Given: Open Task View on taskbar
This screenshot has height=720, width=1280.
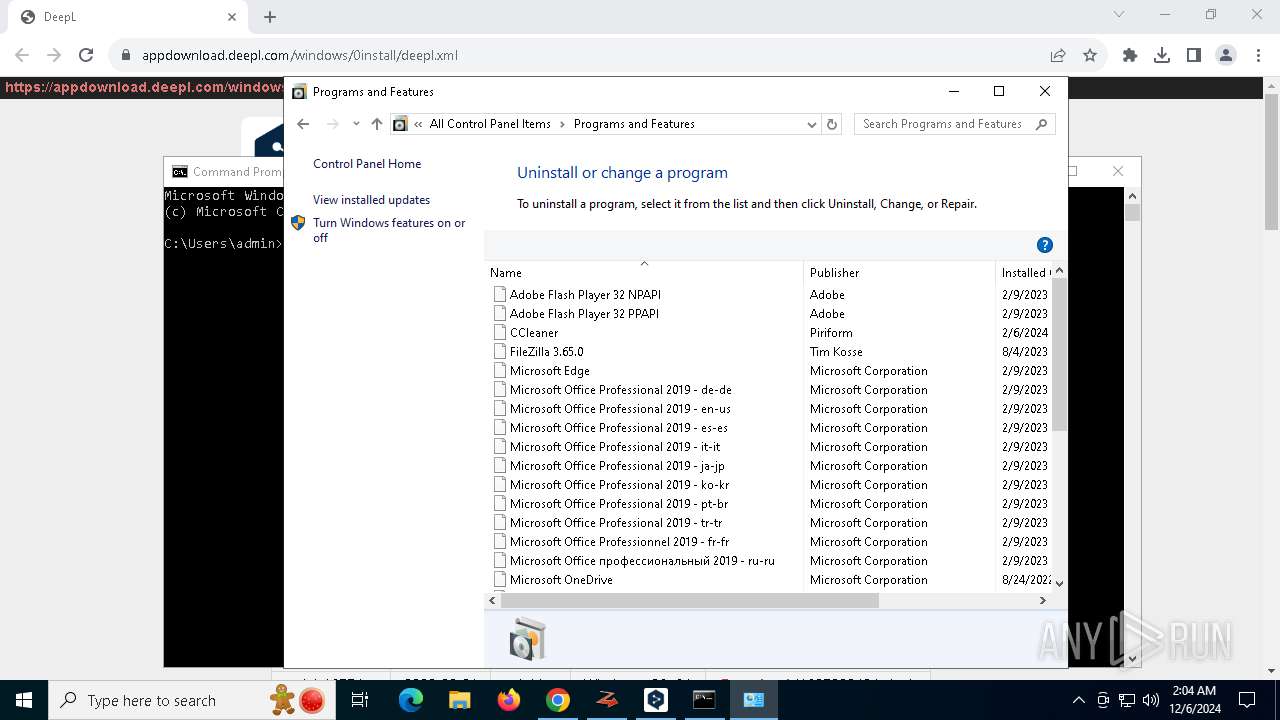Looking at the screenshot, I should 360,700.
